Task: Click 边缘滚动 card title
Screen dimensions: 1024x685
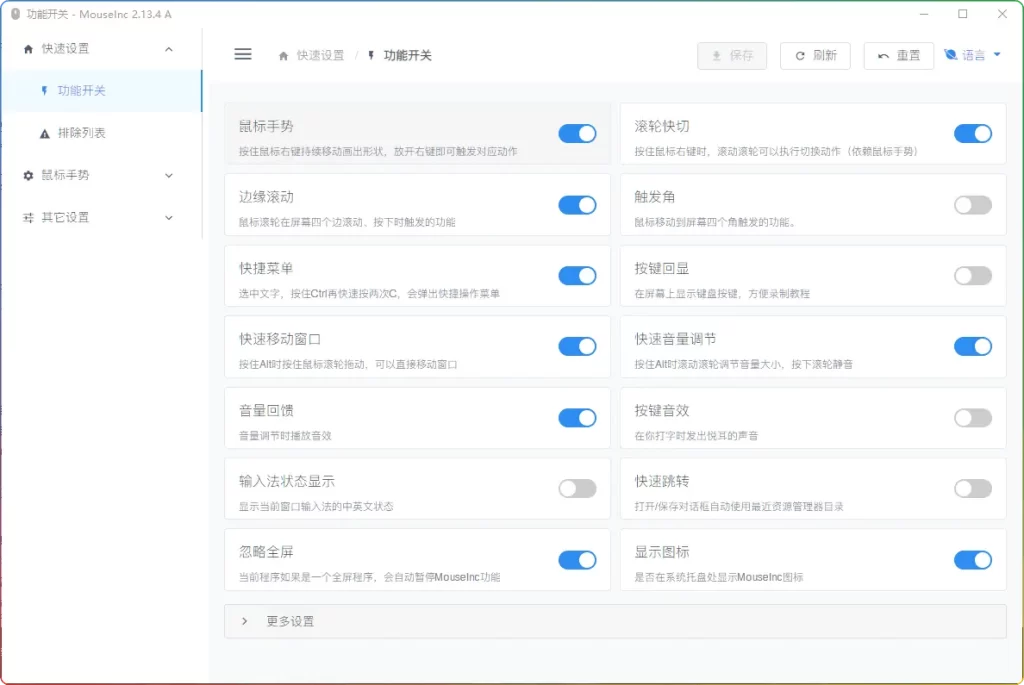Action: tap(266, 197)
